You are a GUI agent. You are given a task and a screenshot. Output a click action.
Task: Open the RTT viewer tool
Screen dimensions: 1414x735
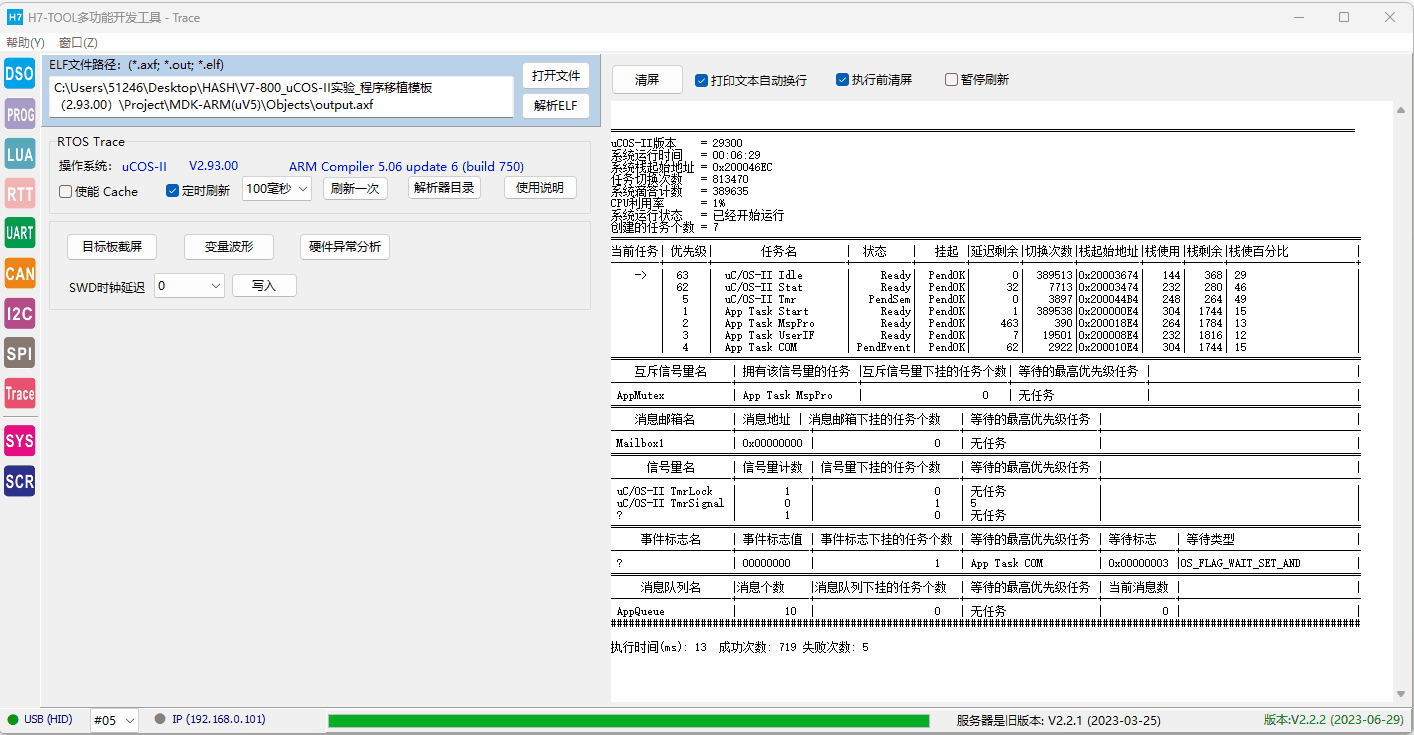(x=20, y=194)
